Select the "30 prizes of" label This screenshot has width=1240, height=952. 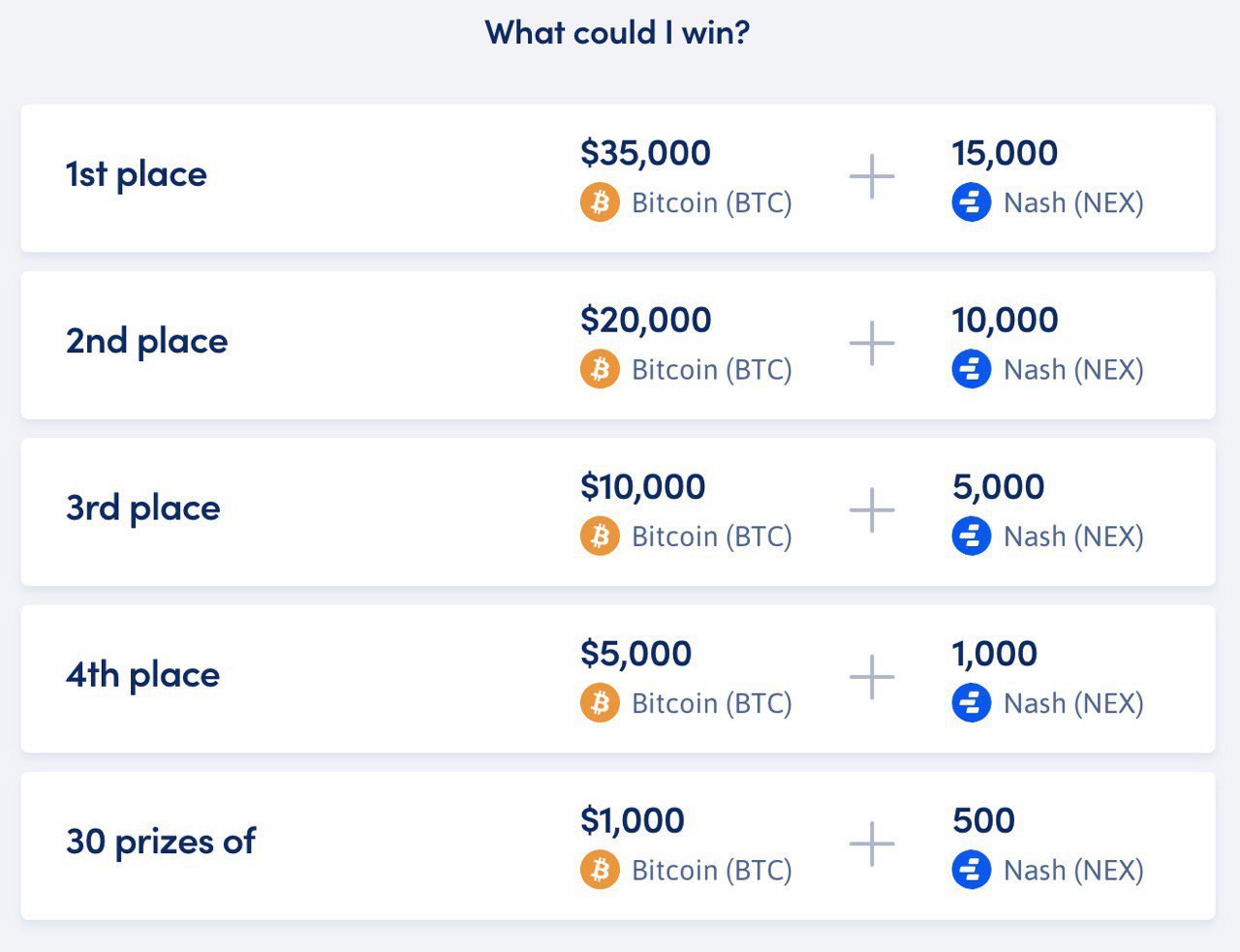point(160,842)
